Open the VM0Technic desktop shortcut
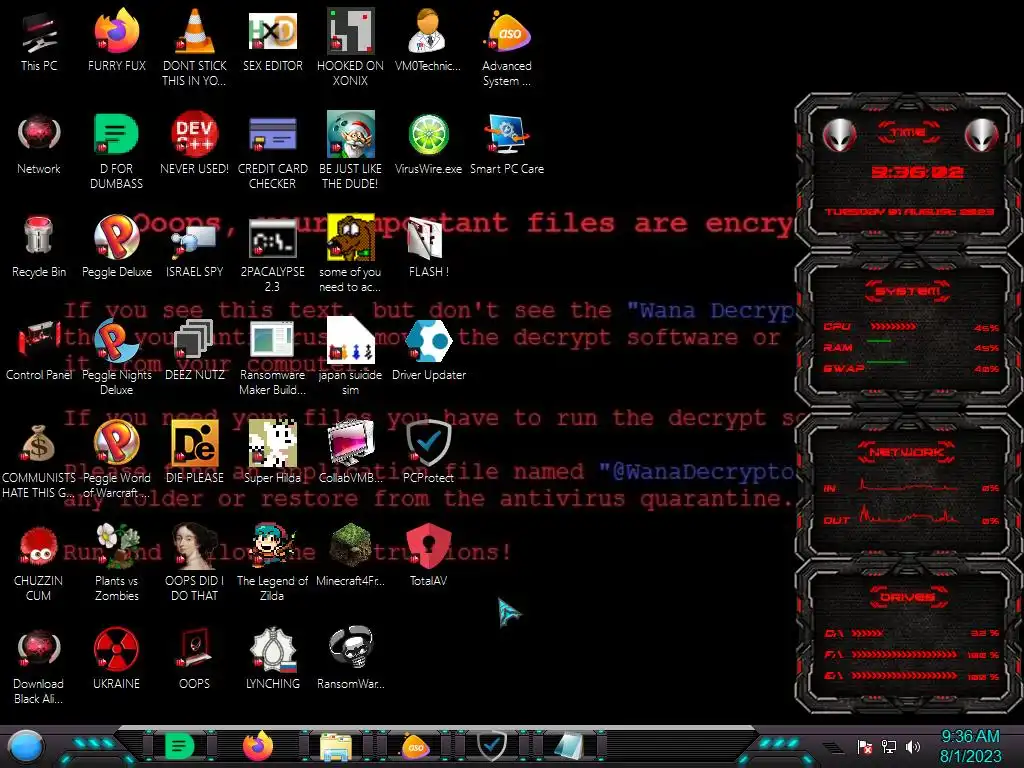The width and height of the screenshot is (1024, 768). [x=428, y=40]
